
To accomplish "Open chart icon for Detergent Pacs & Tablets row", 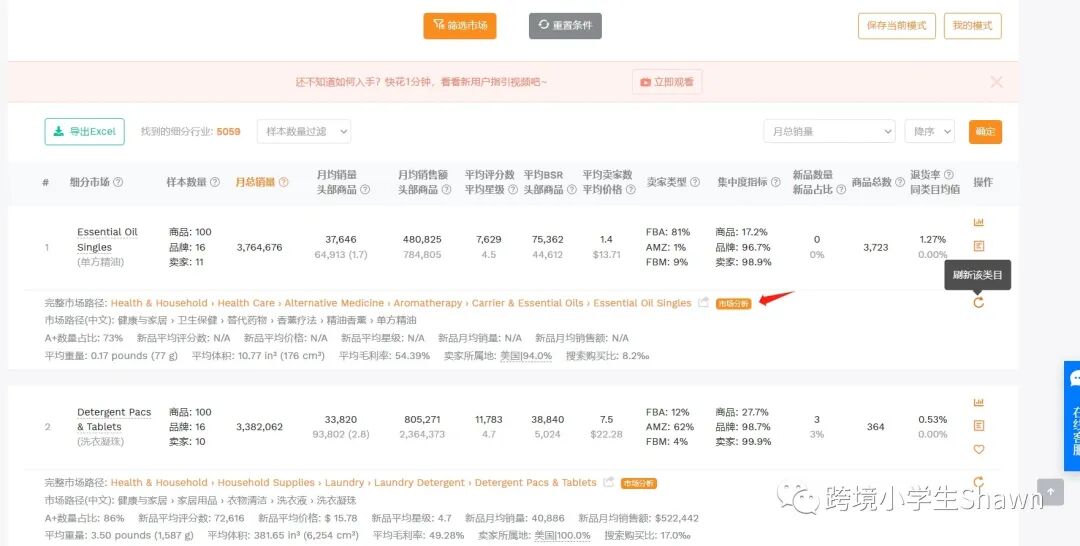I will [x=978, y=402].
